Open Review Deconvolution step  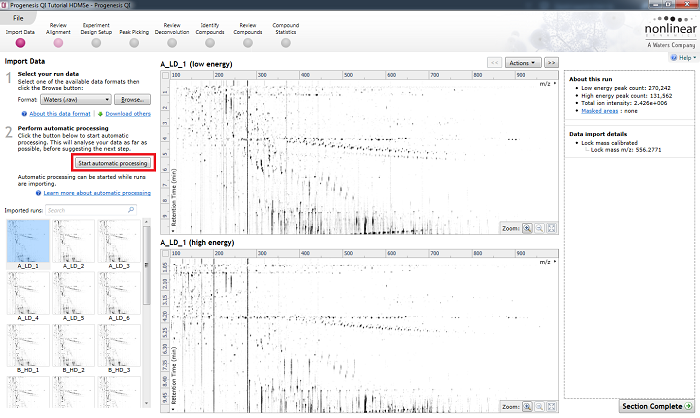point(172,43)
